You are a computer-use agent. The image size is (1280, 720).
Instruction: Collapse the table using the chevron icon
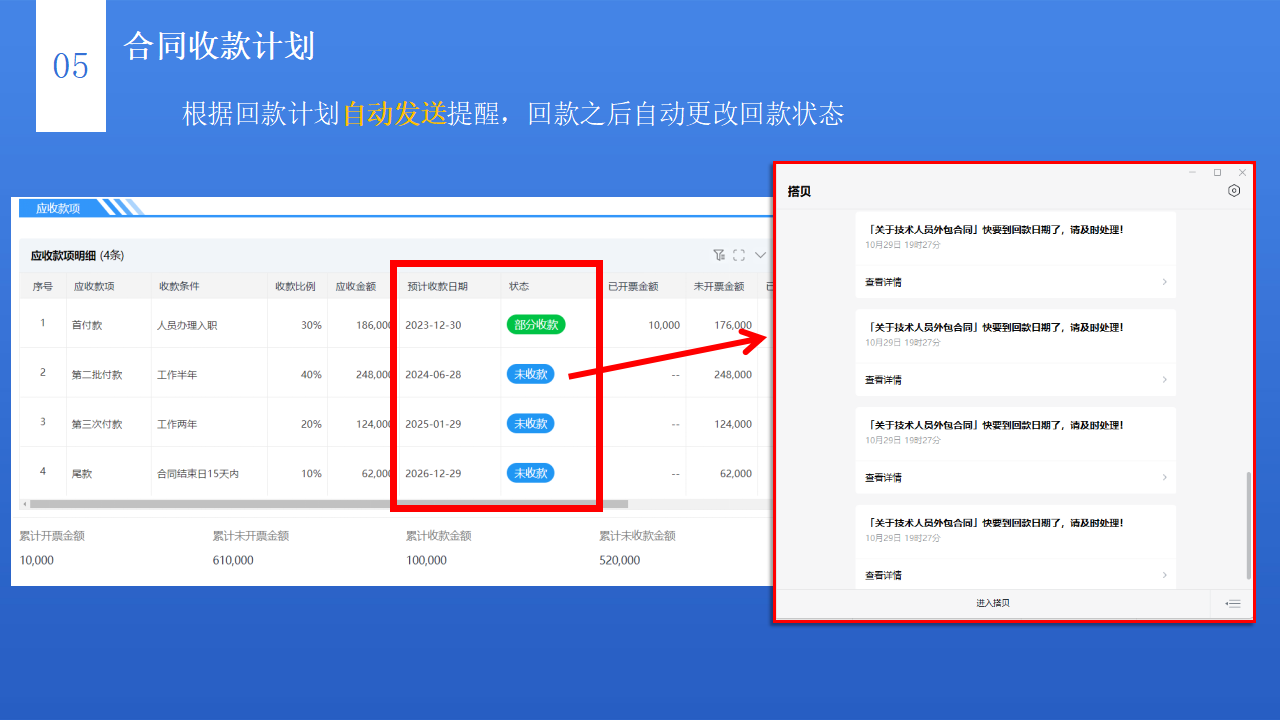tap(760, 255)
